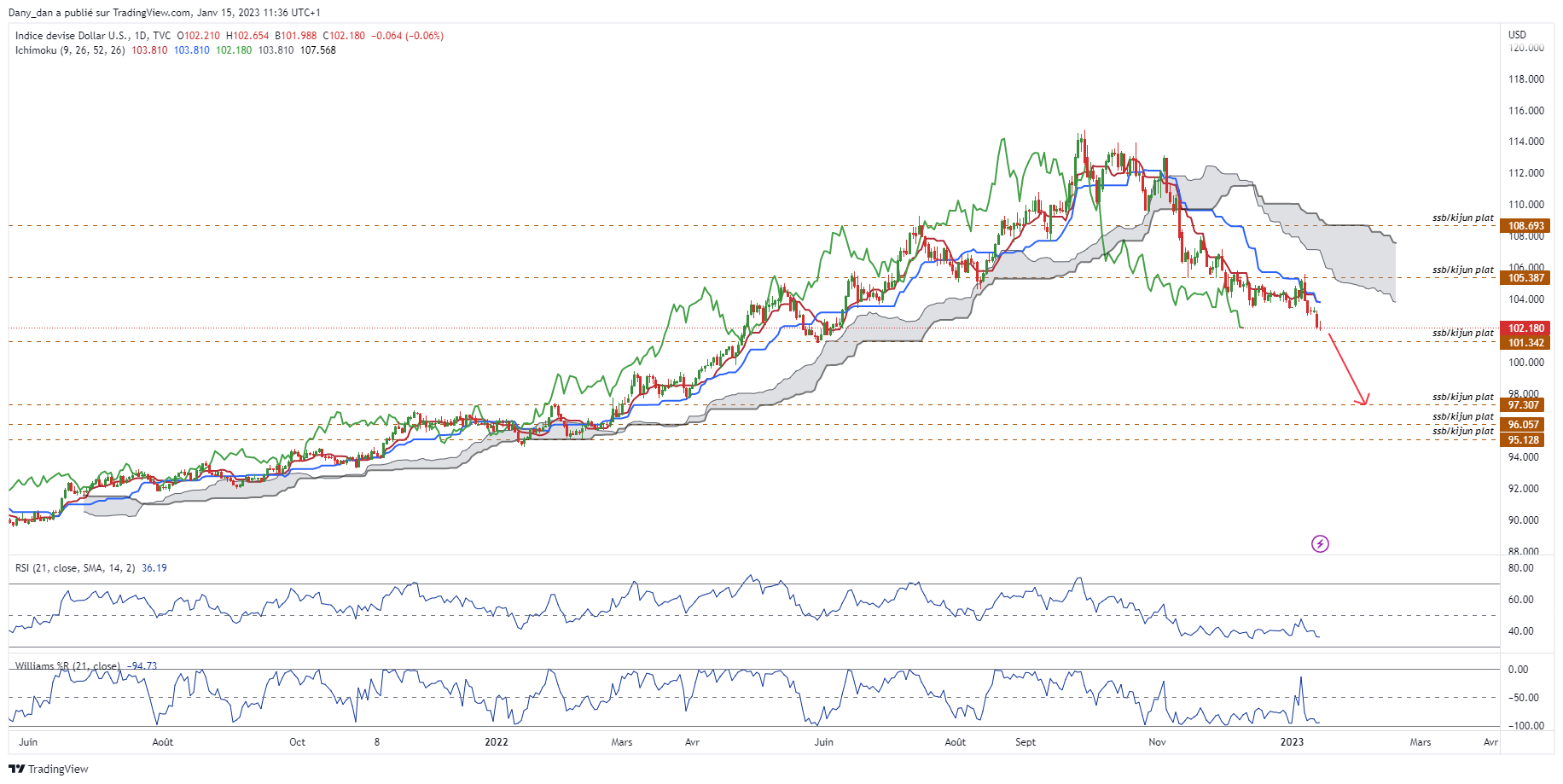Click the RSI axis value 60.00

point(1521,600)
